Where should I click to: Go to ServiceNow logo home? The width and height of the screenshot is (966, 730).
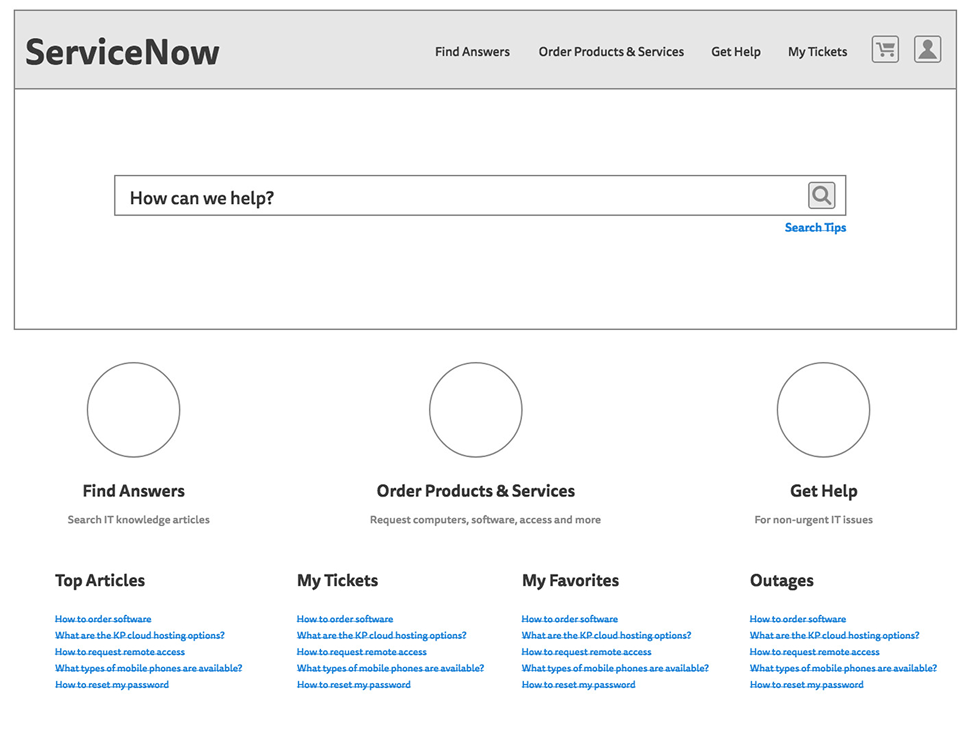coord(122,52)
